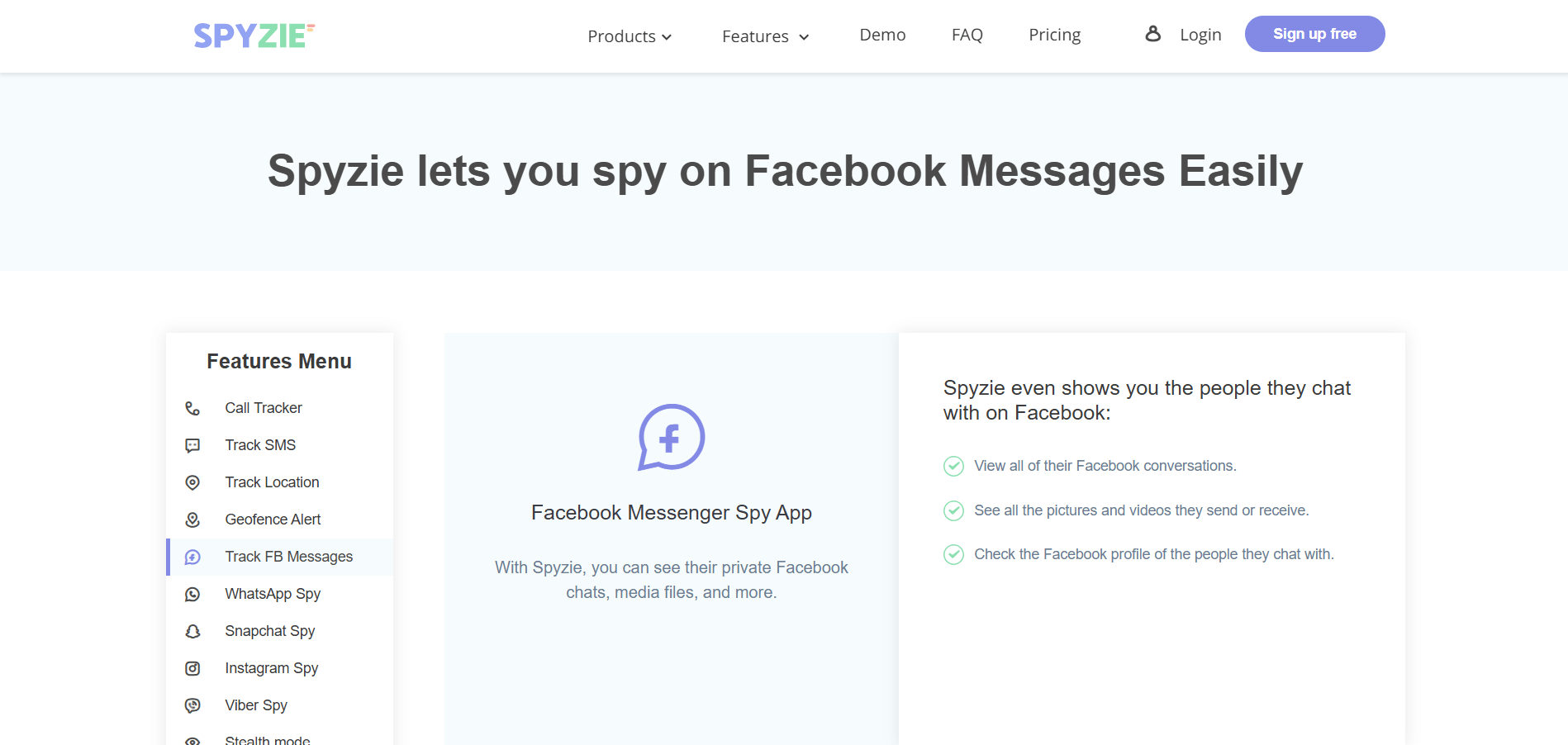The height and width of the screenshot is (745, 1568).
Task: Select Track FB Messages in Features Menu
Action: (x=288, y=557)
